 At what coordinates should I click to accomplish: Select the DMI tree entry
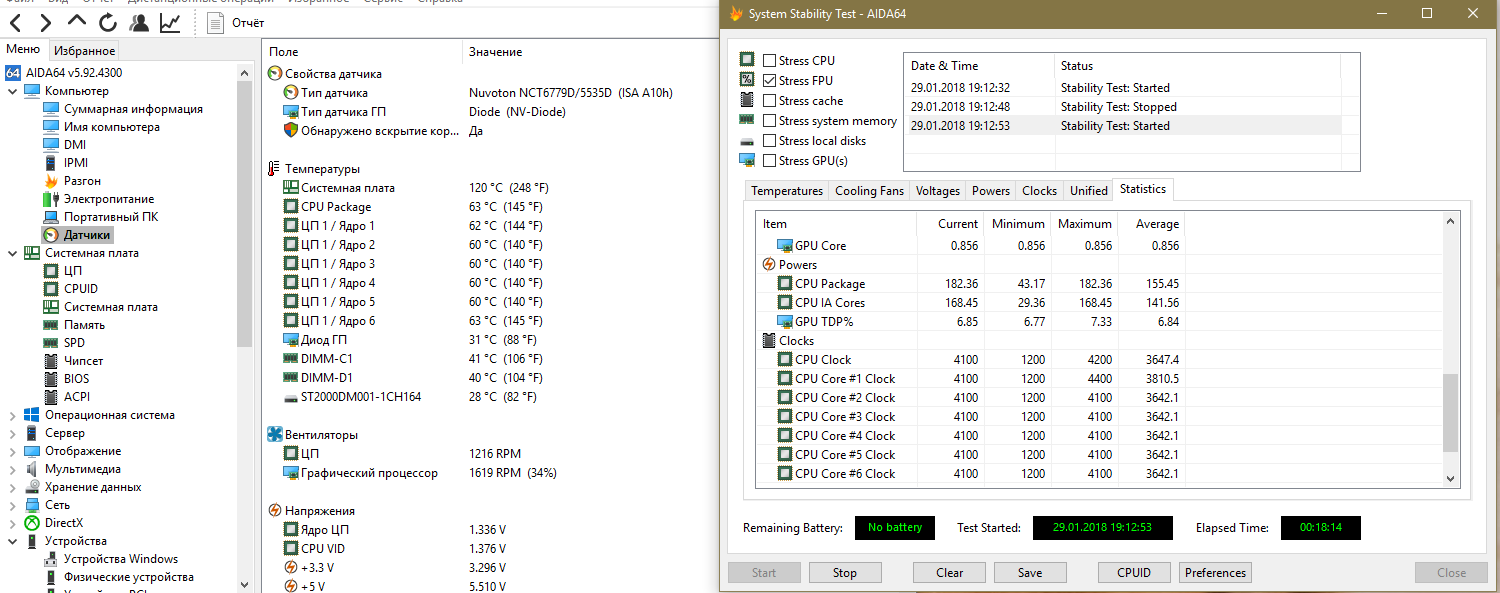point(74,145)
